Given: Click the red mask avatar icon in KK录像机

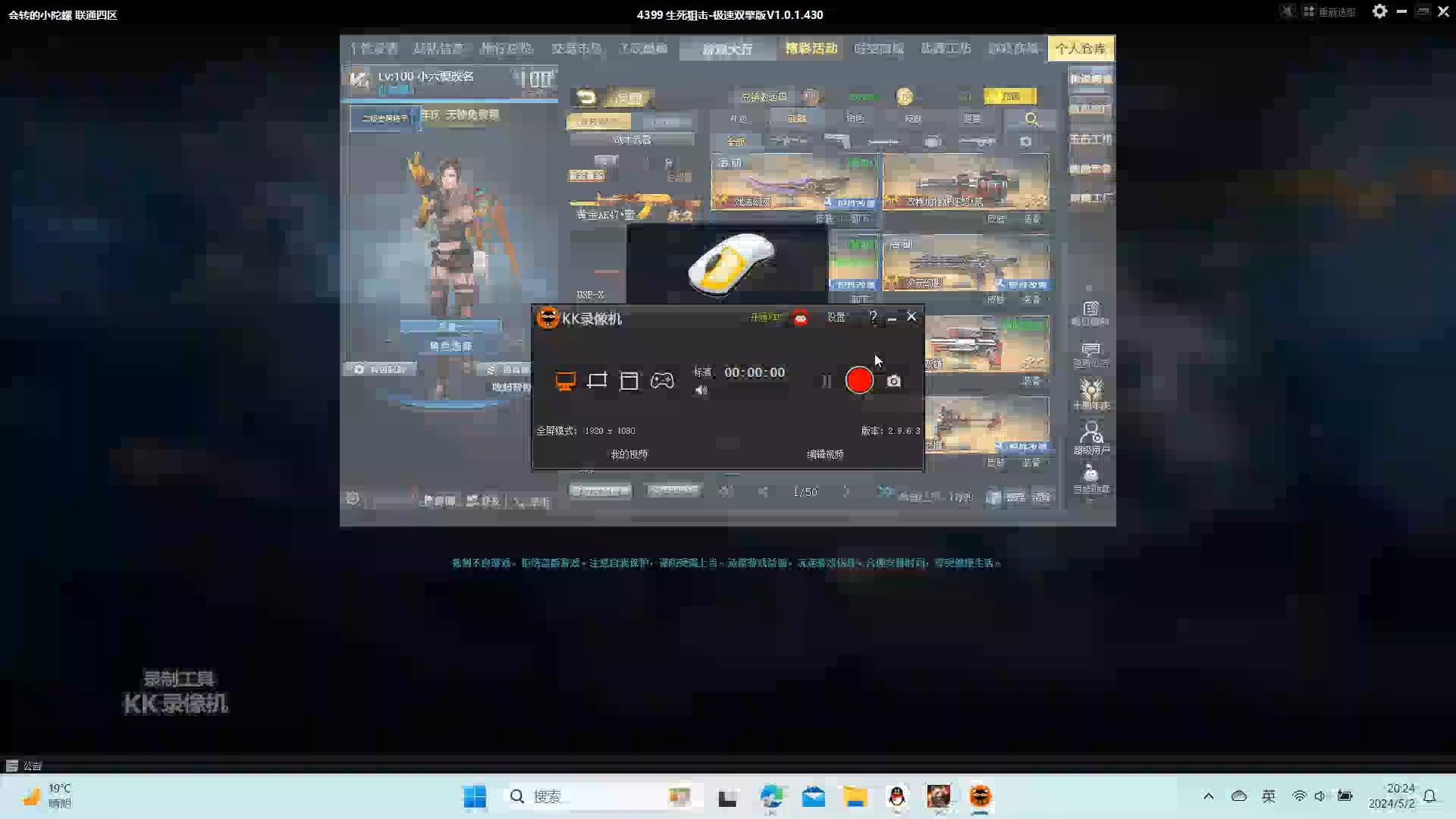Looking at the screenshot, I should pyautogui.click(x=801, y=318).
